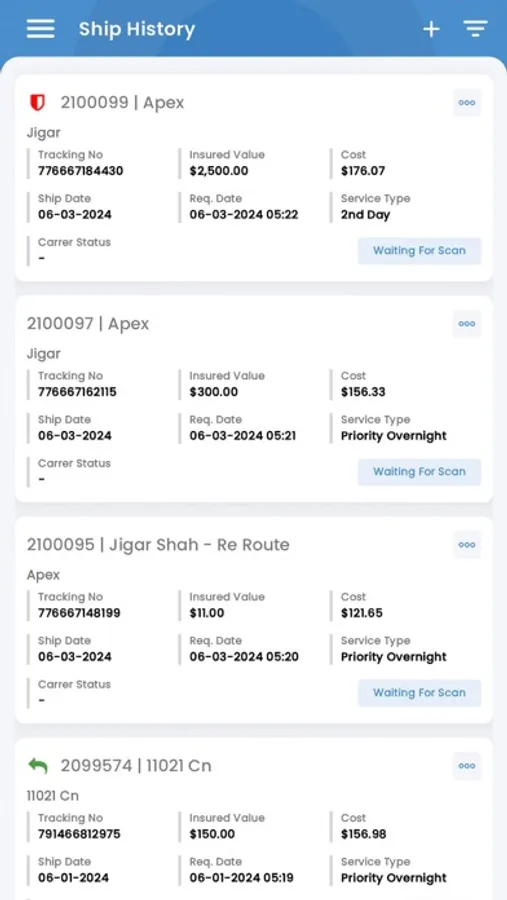Open the filter icon in header
Screen dimensions: 507x900
pyautogui.click(x=475, y=29)
